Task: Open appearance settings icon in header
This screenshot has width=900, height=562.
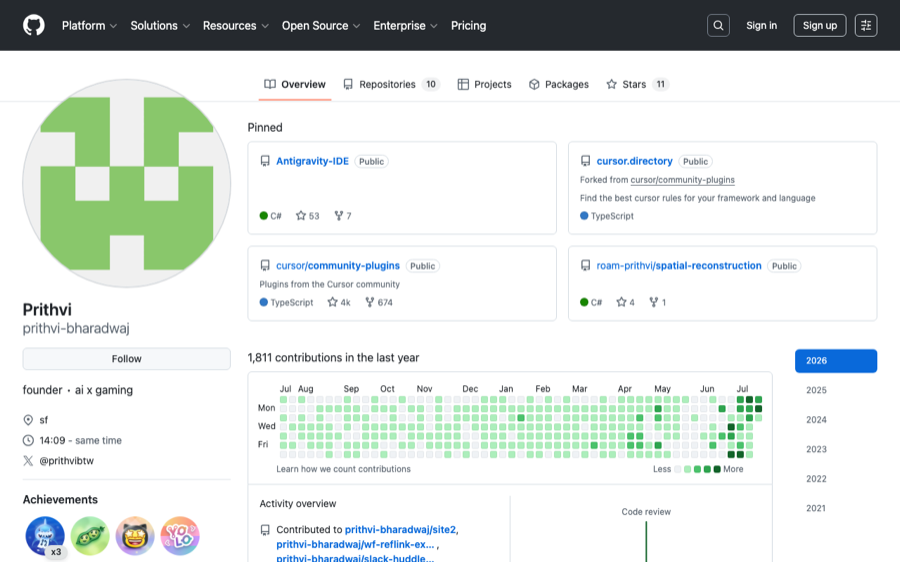Action: [866, 25]
